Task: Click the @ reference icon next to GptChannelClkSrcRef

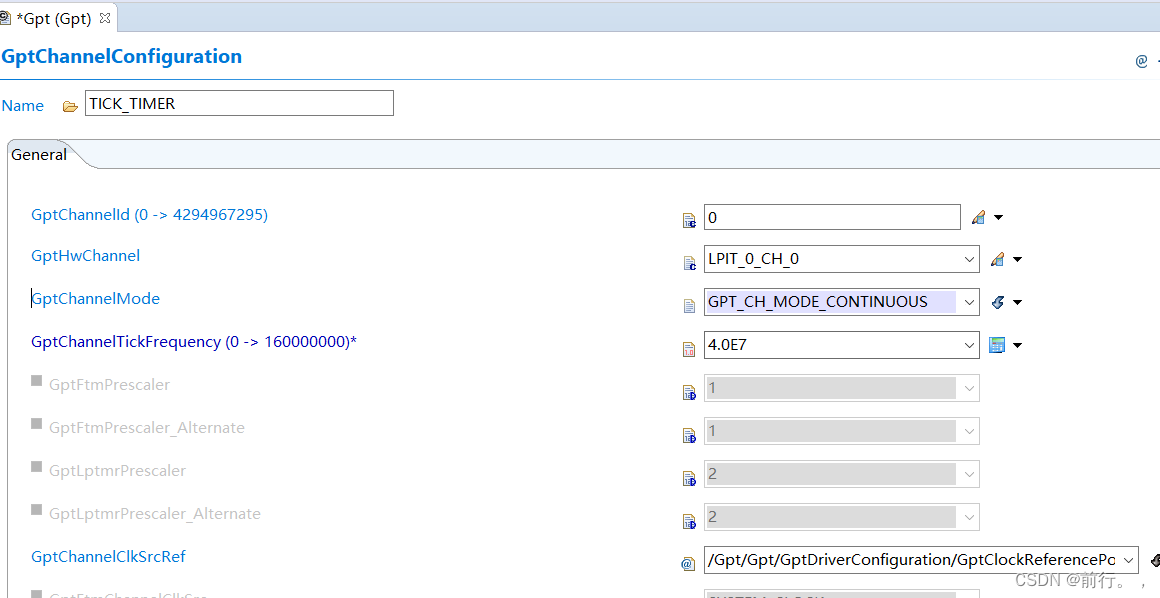Action: (687, 562)
